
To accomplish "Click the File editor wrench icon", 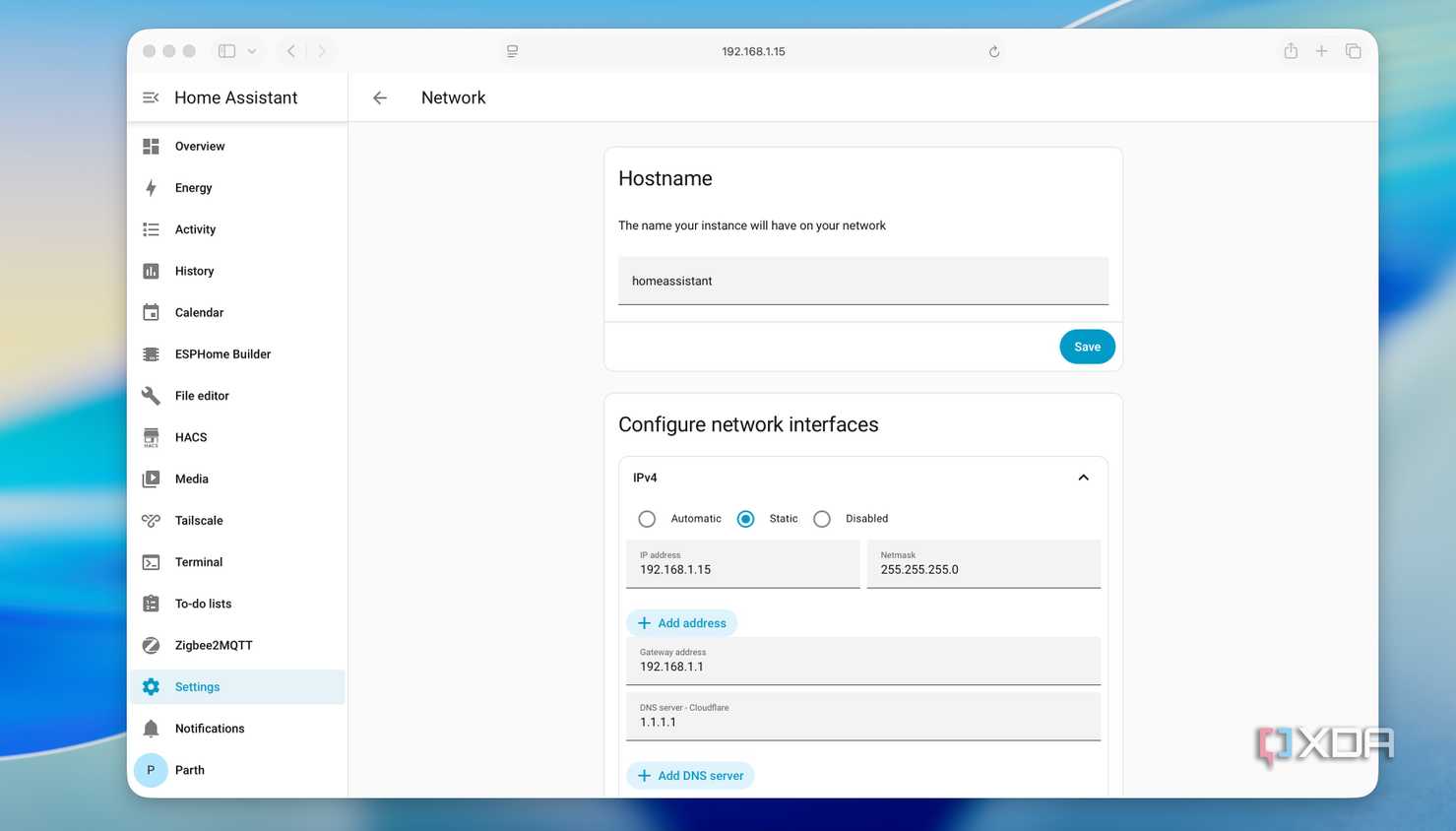I will [x=151, y=396].
